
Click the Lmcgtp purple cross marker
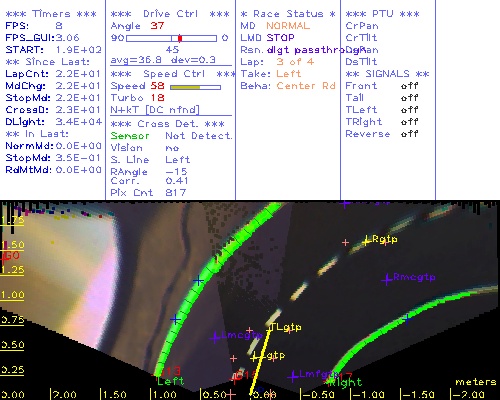[215, 337]
